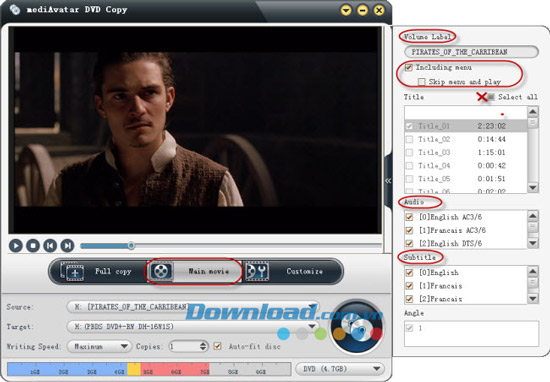Open the yellow dropdown menu in title bar

click(x=346, y=10)
